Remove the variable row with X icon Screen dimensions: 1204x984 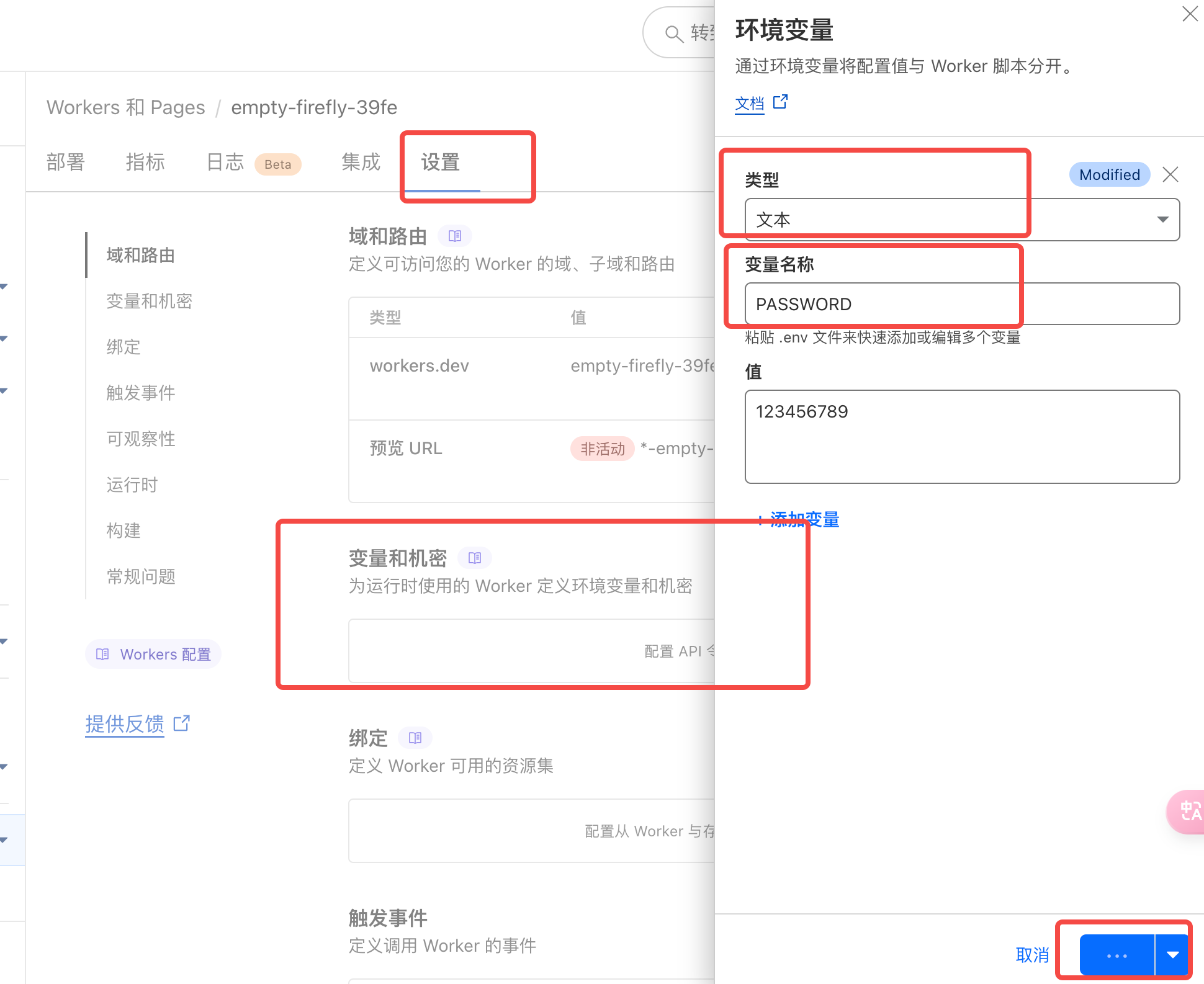[1170, 175]
